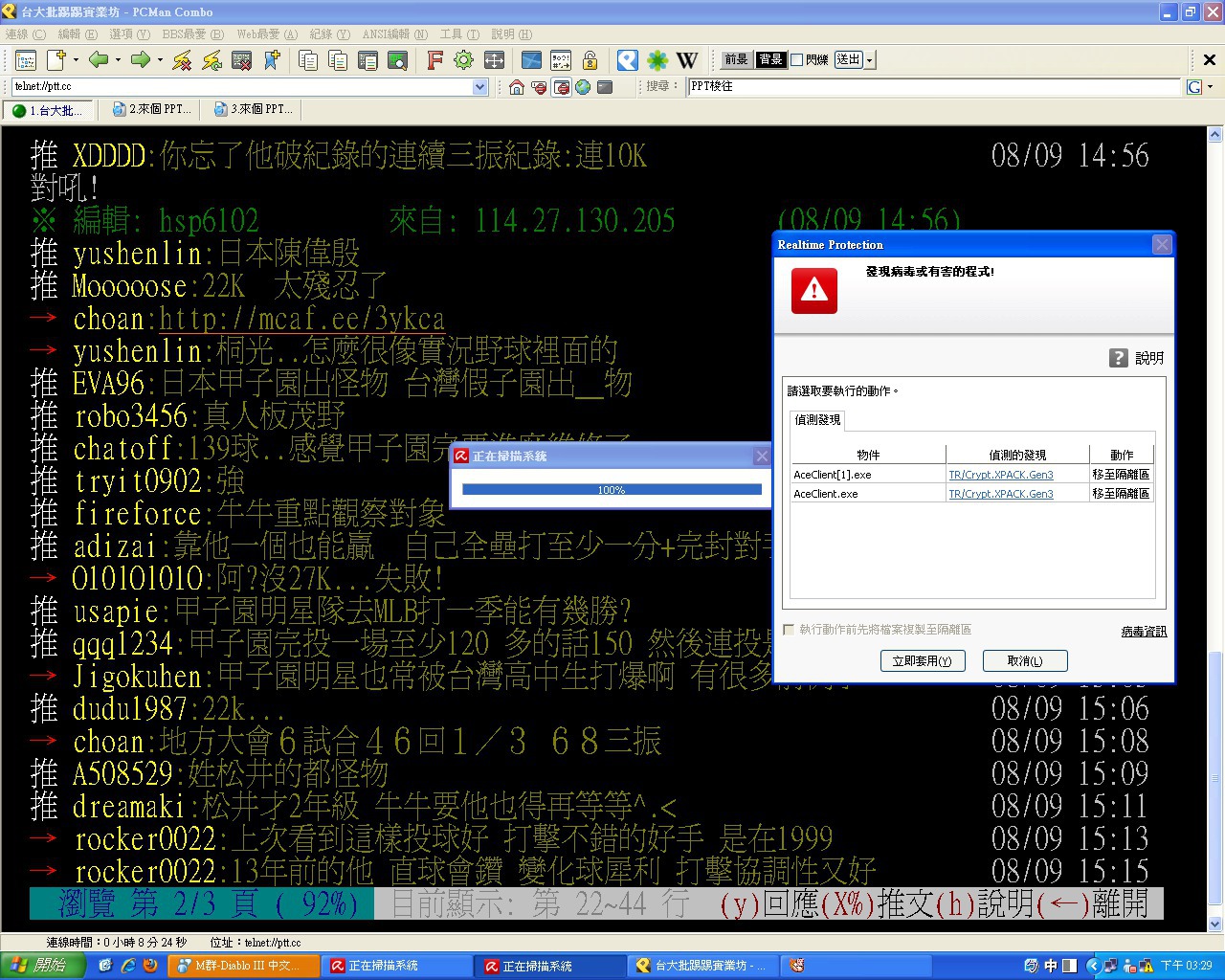This screenshot has height=980, width=1225.
Task: Switch to tab 2.來個 PPT
Action: (x=153, y=110)
